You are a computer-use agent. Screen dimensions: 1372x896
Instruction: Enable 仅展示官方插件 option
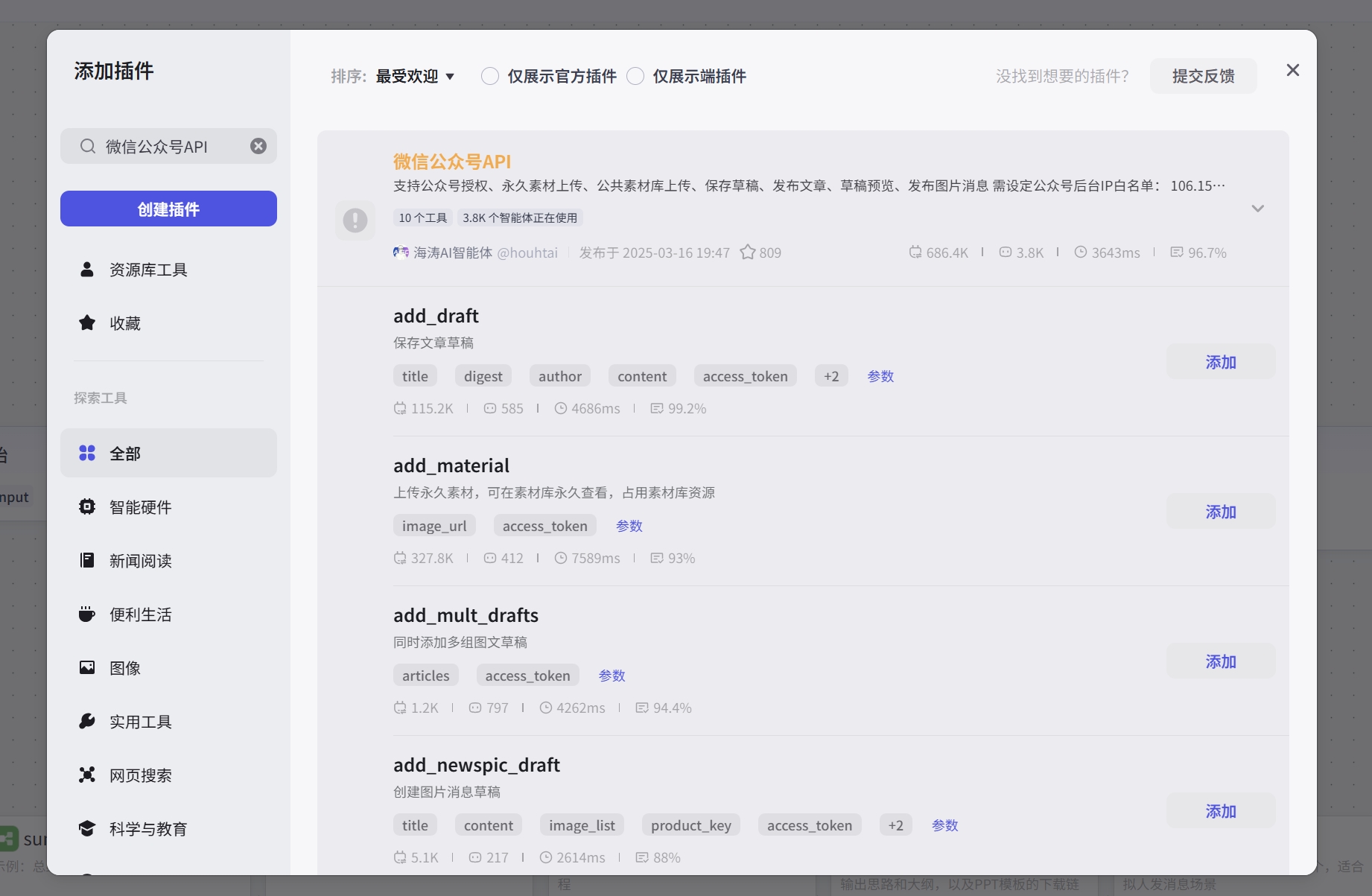(x=490, y=76)
